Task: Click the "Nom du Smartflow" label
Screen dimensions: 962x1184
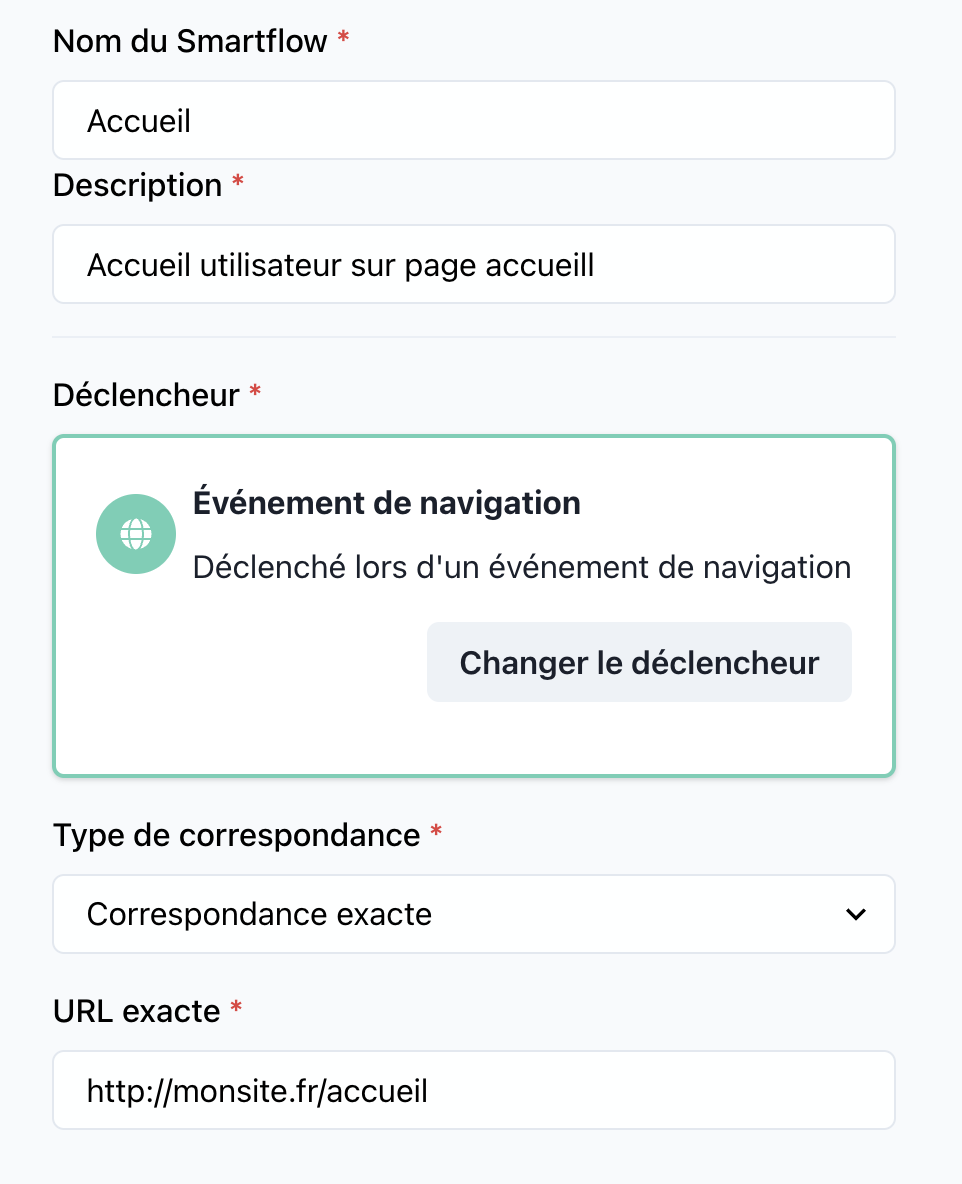Action: click(x=190, y=41)
